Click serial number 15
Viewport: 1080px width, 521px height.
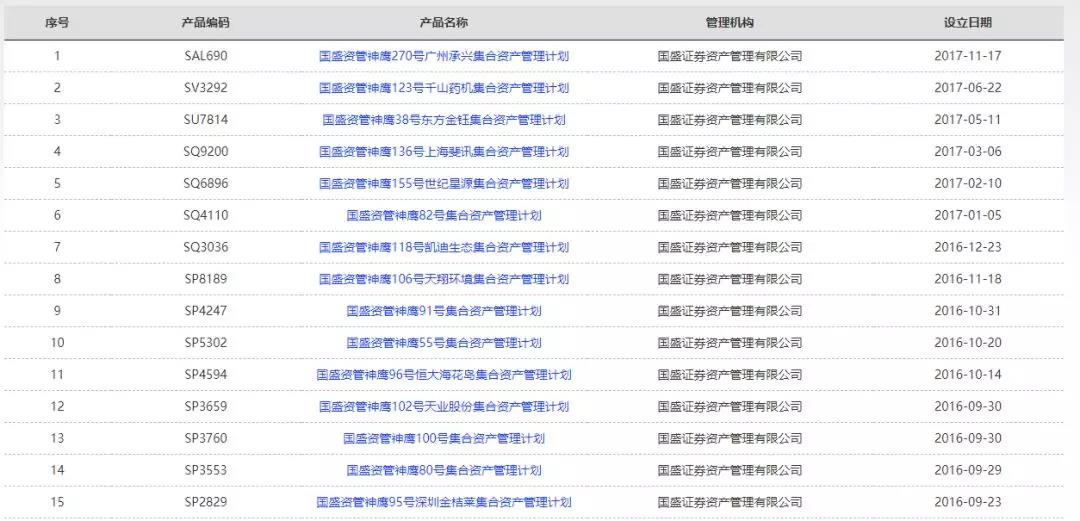tap(57, 502)
